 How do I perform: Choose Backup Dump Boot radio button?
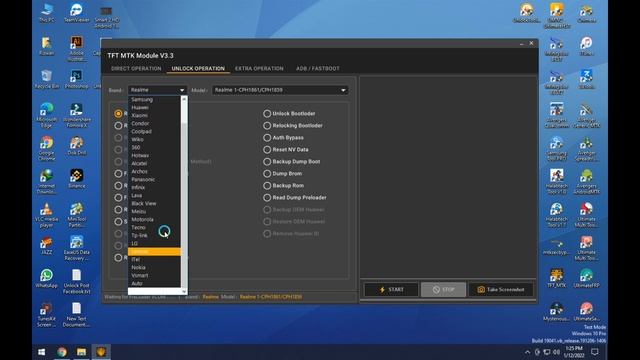pos(292,161)
